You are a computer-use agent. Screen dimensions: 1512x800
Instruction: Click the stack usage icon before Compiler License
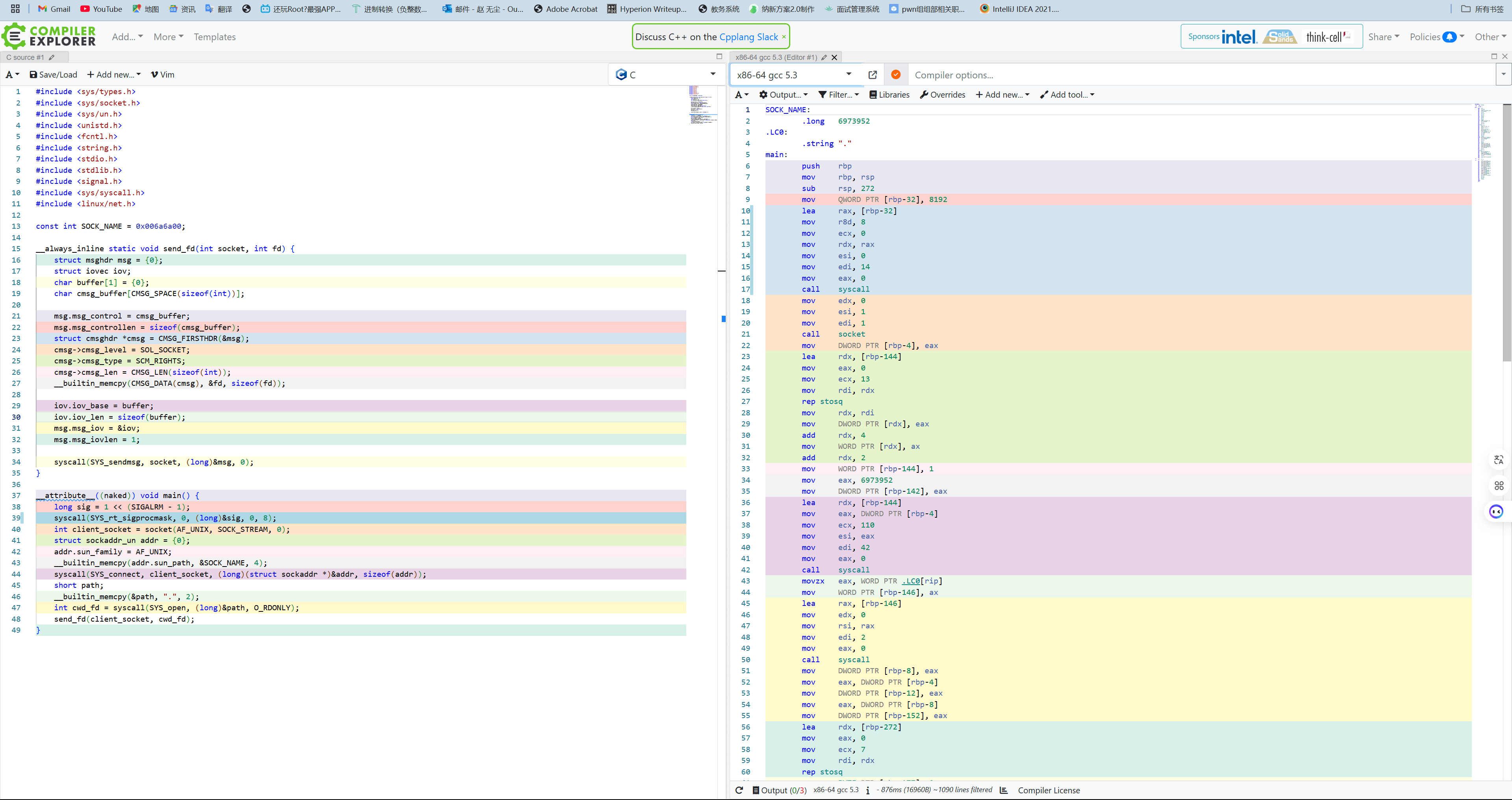click(1004, 790)
